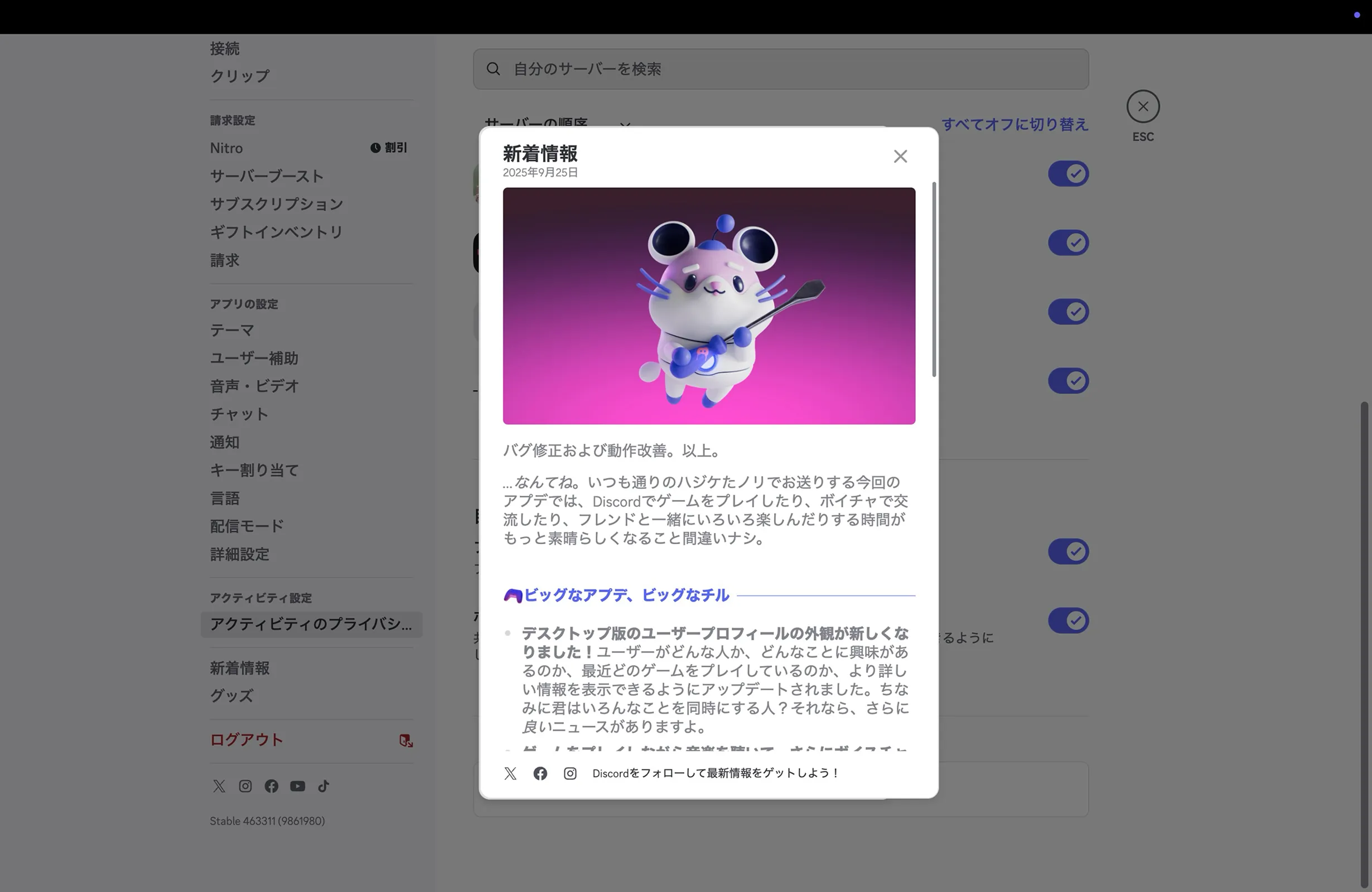Click the game controller icon in ビッグなアプデ heading
This screenshot has width=1372, height=892.
coord(513,595)
